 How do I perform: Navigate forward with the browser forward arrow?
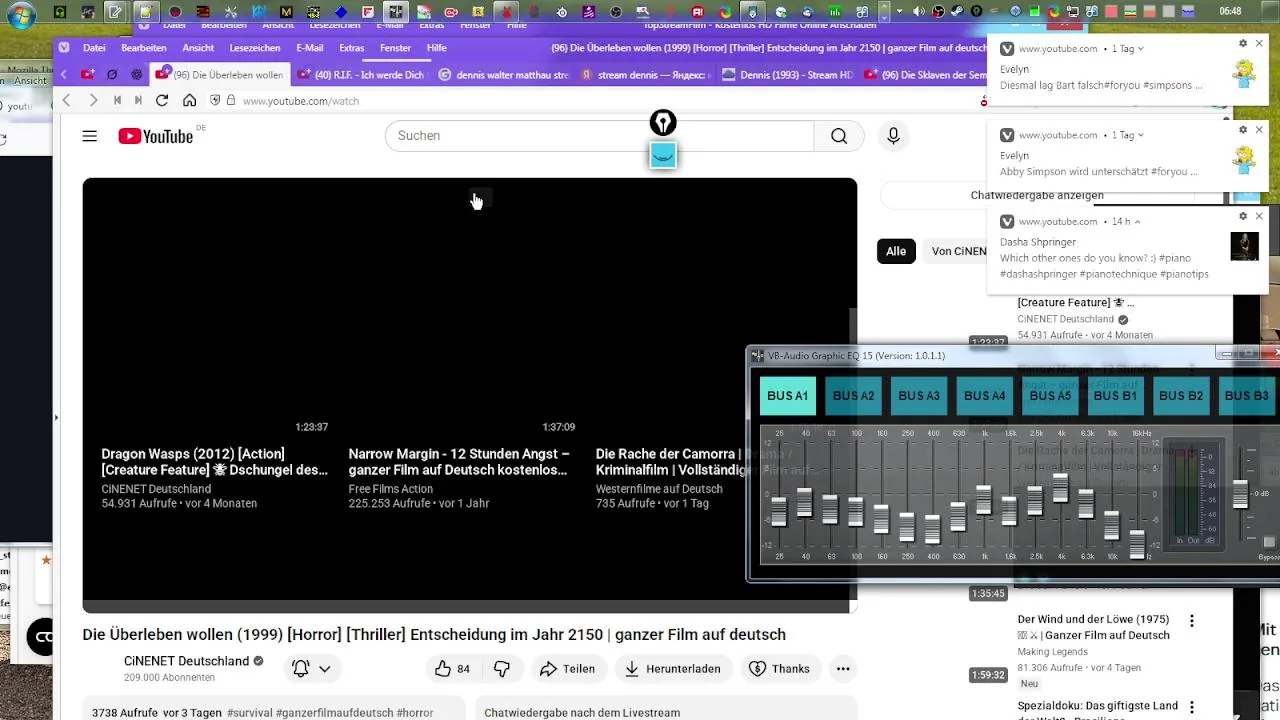click(93, 101)
